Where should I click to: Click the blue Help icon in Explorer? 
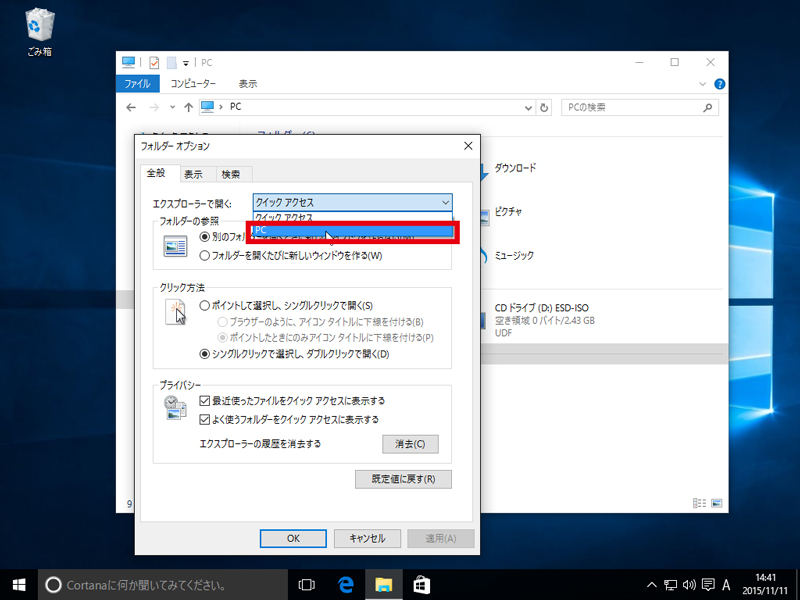(719, 84)
